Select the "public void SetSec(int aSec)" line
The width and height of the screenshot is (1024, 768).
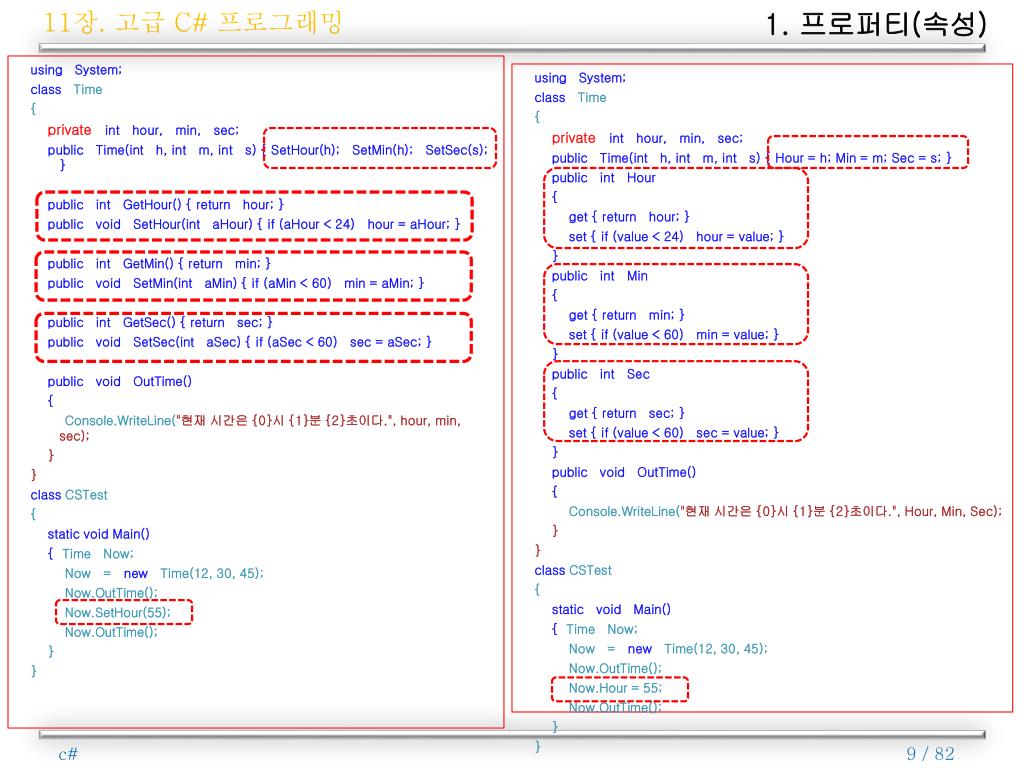tap(239, 342)
